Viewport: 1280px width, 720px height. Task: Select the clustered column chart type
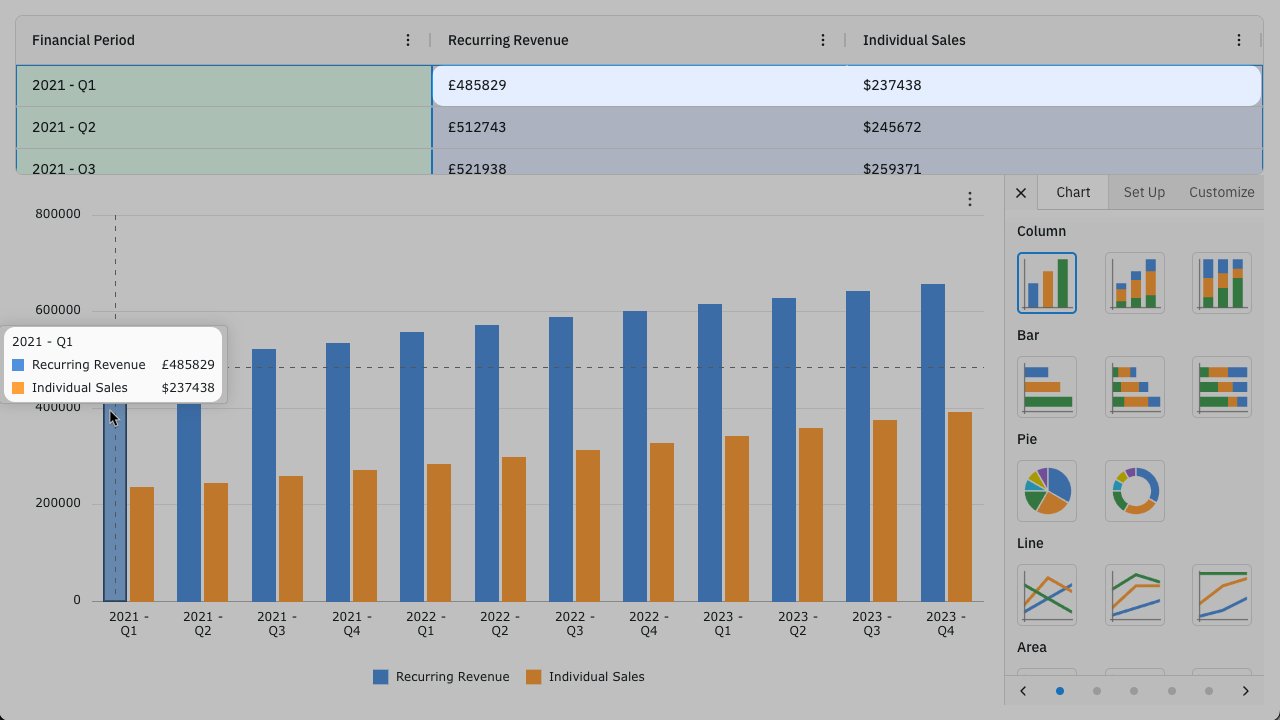click(x=1047, y=283)
